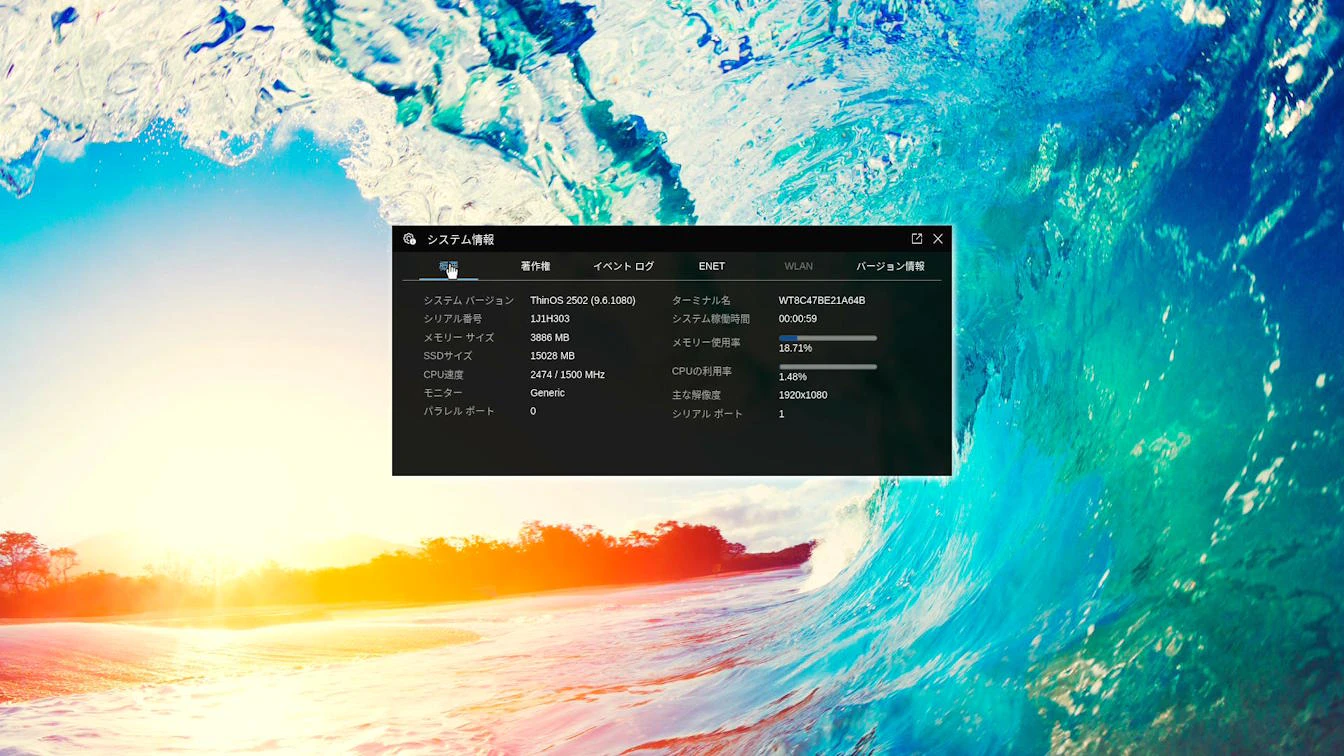The height and width of the screenshot is (756, 1344).
Task: Click the 1.48% CPU usage text
Action: click(792, 377)
